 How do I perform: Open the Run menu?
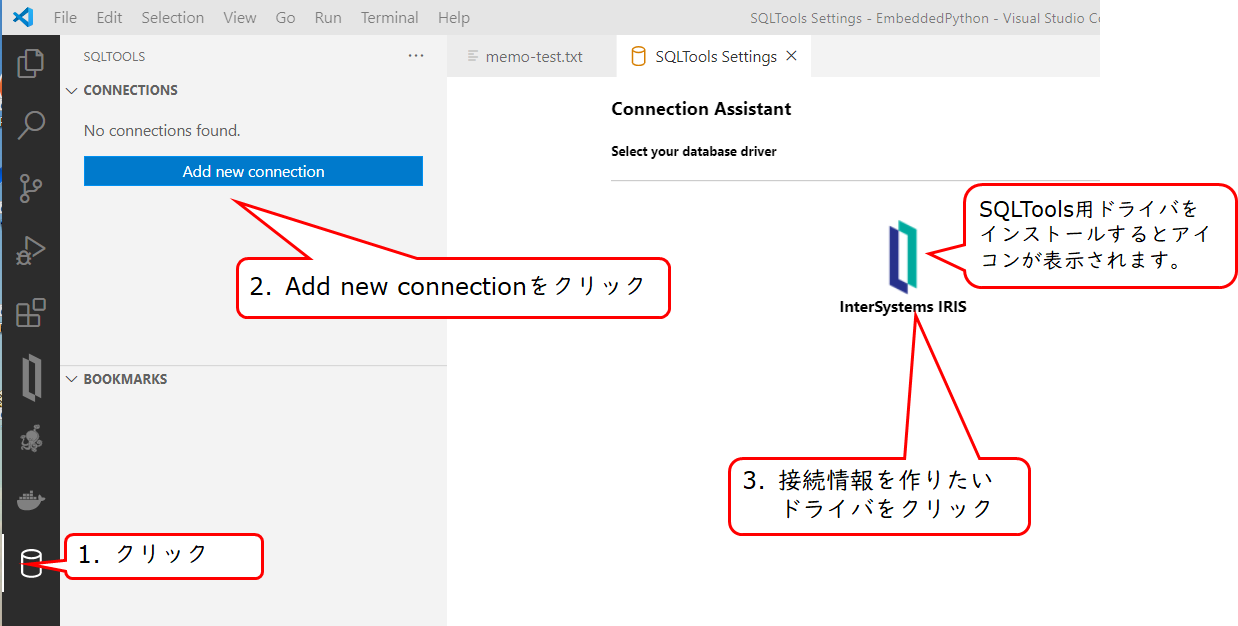tap(328, 17)
